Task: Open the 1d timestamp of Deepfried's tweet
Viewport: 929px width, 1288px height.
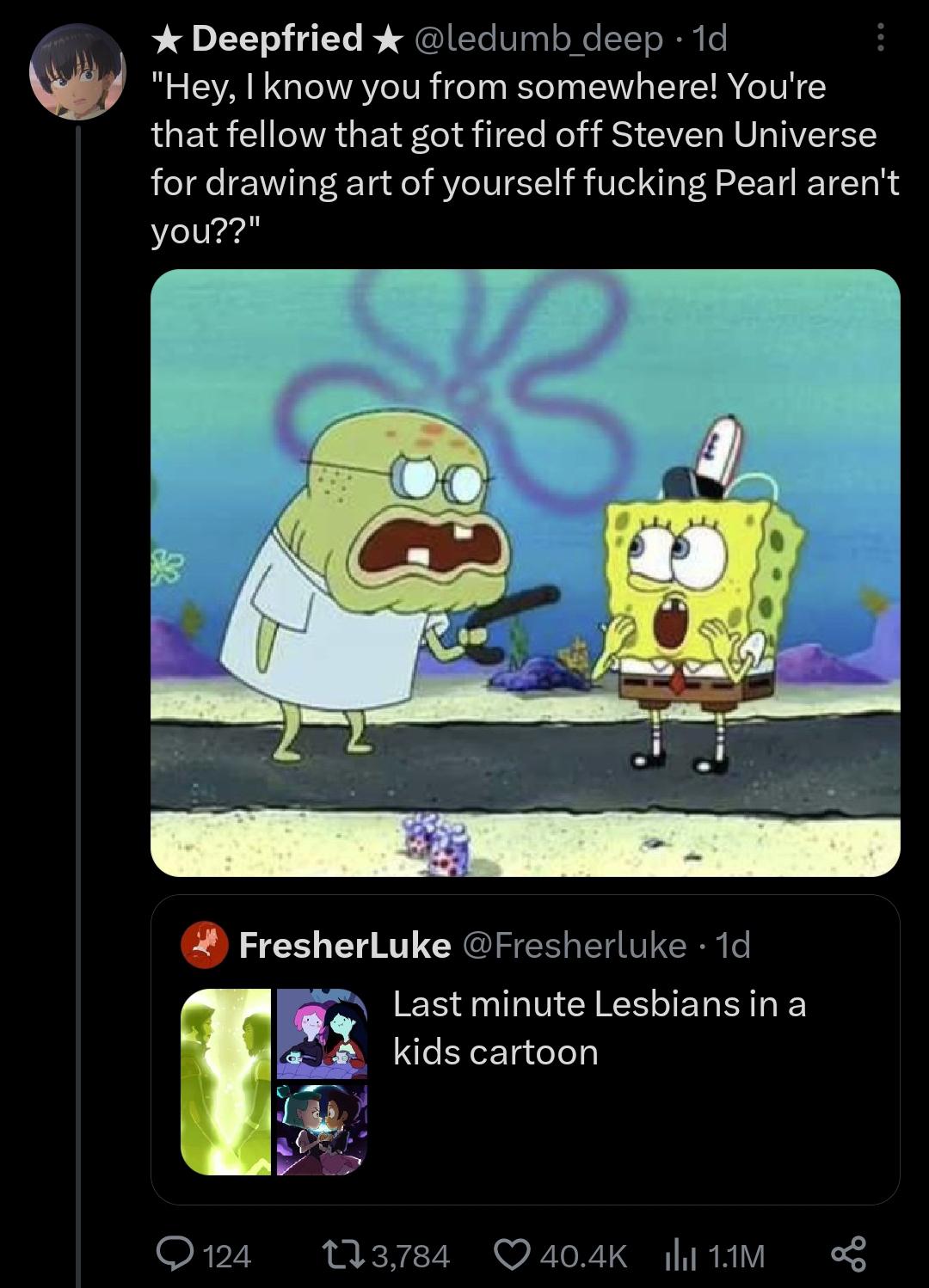Action: [710, 39]
